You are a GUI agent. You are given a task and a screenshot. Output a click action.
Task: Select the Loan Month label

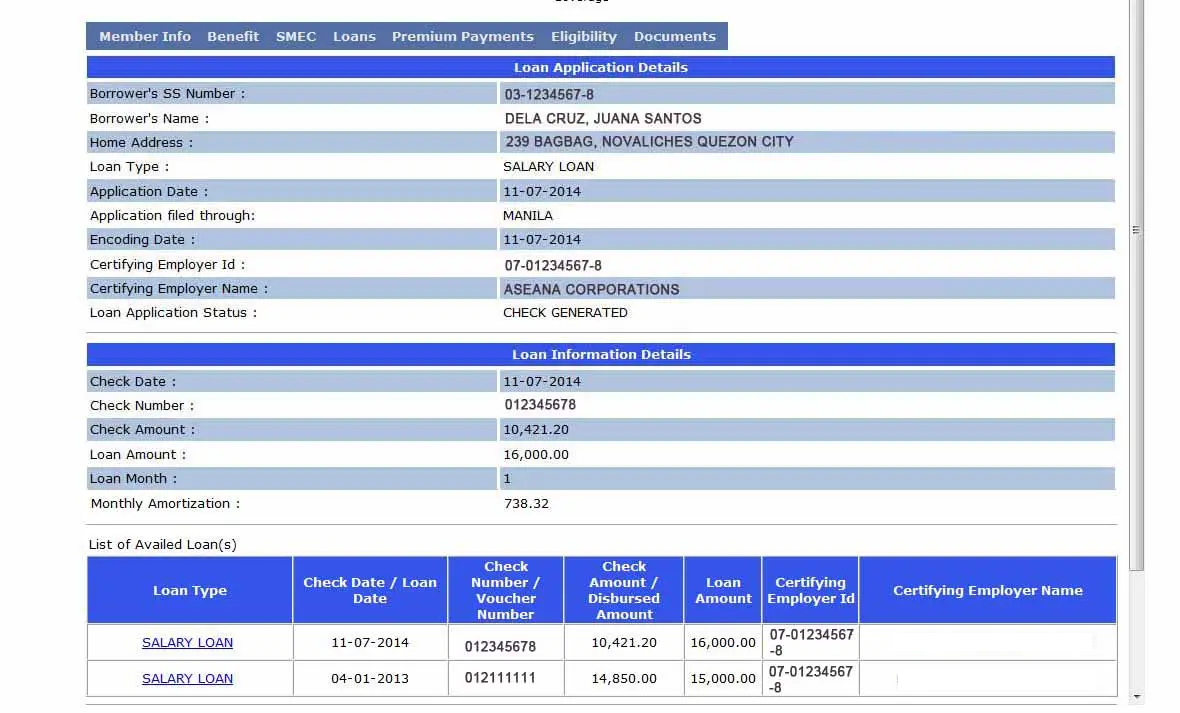coord(133,478)
